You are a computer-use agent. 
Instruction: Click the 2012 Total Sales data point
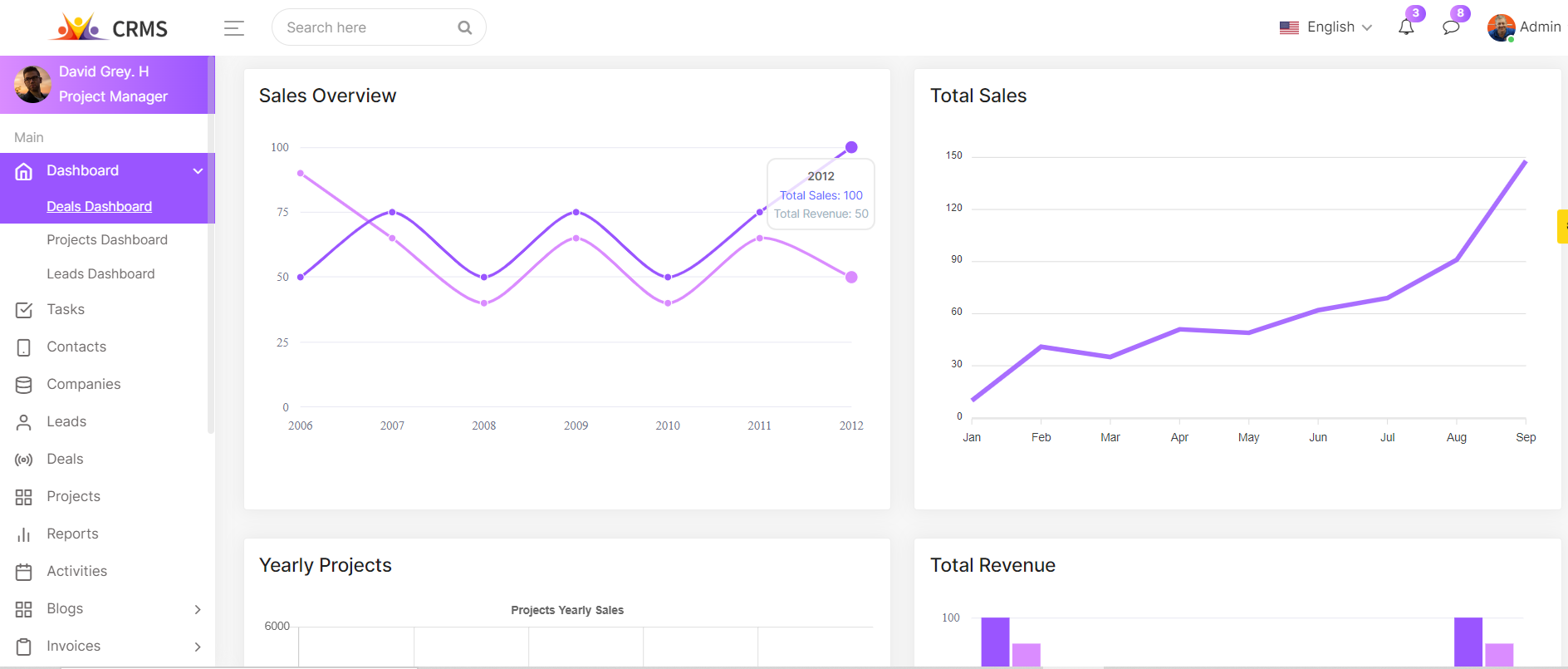coord(851,148)
